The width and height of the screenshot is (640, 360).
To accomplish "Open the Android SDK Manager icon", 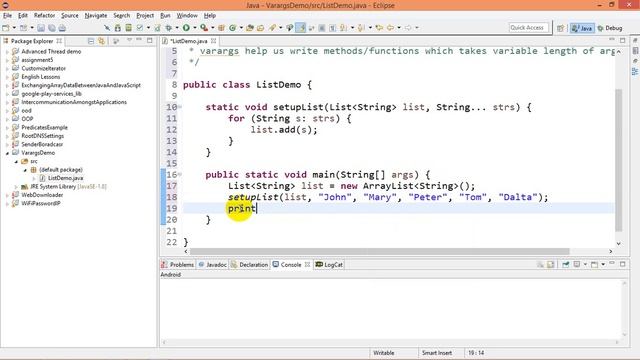I will (x=118, y=28).
